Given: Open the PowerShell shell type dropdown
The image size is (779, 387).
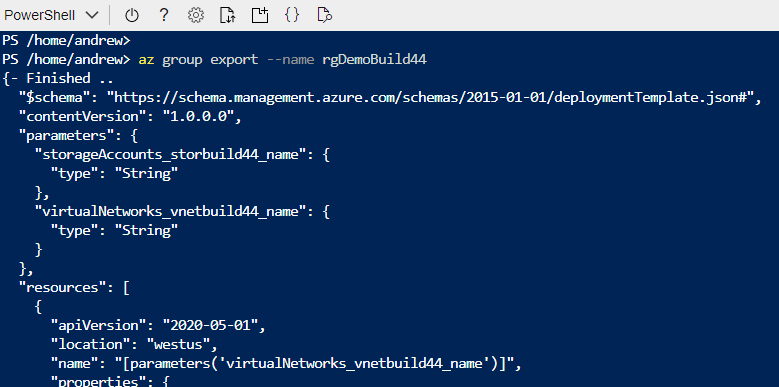Looking at the screenshot, I should (x=52, y=15).
